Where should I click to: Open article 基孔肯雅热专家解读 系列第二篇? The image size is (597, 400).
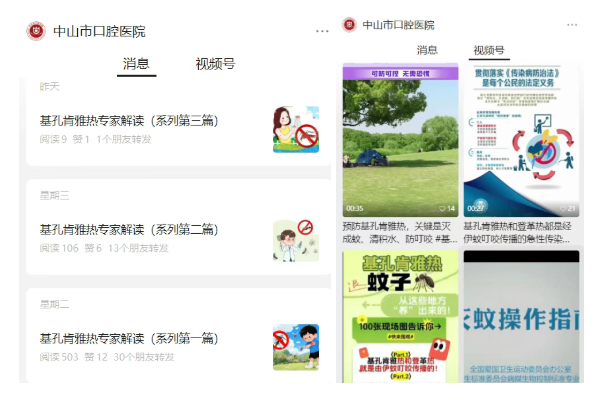[x=129, y=230]
